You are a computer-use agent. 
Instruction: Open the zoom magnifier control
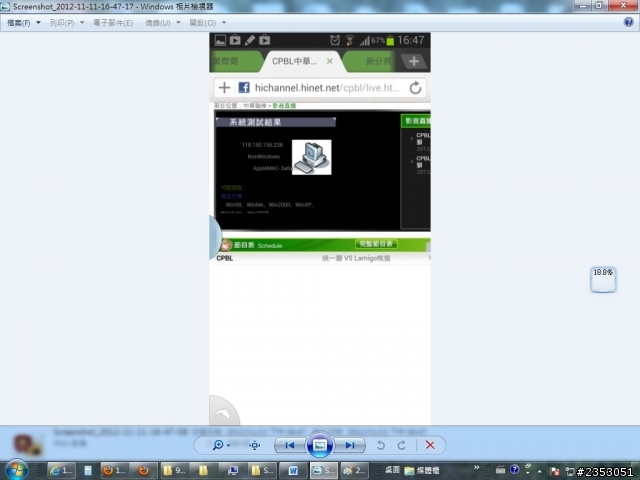point(218,445)
